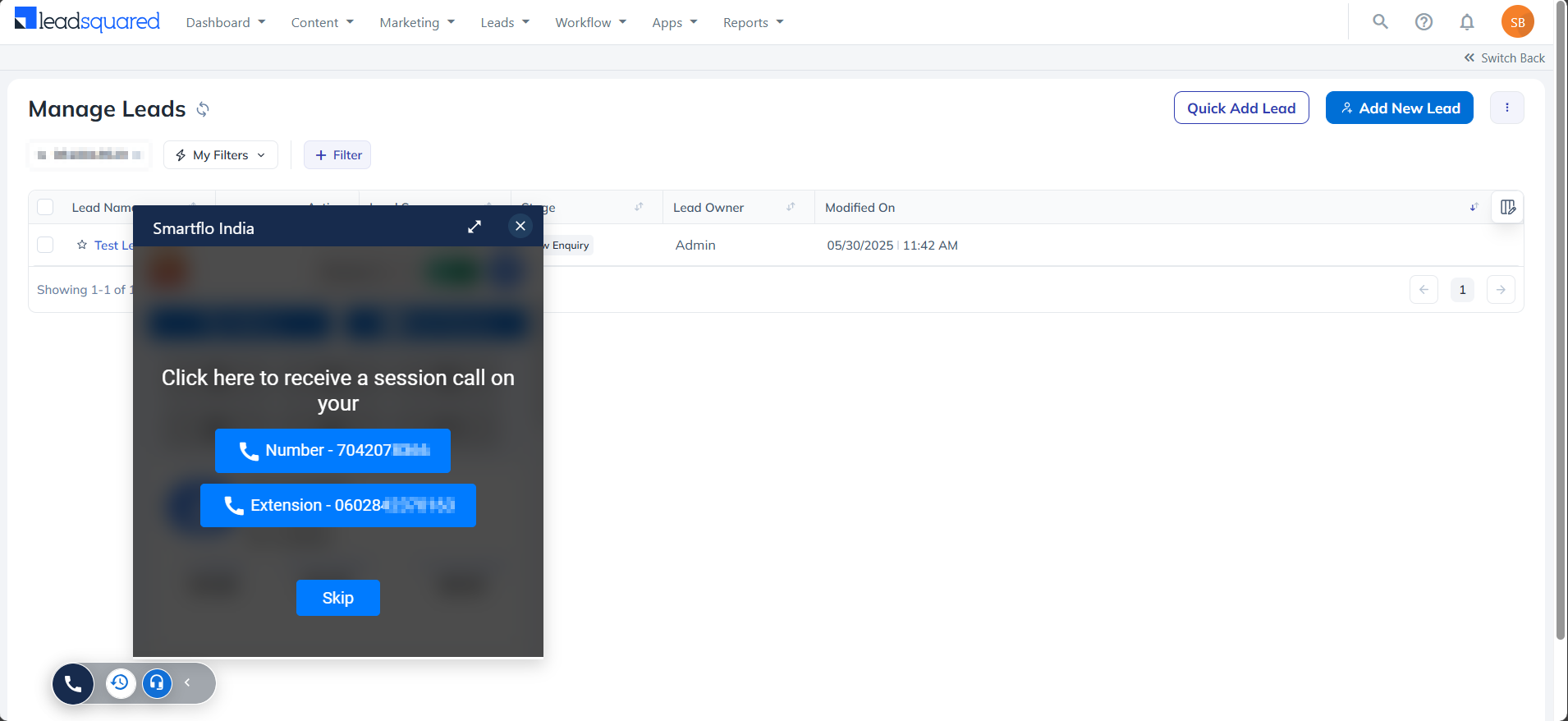The width and height of the screenshot is (1568, 721).
Task: Open the Leads menu
Action: [x=505, y=22]
